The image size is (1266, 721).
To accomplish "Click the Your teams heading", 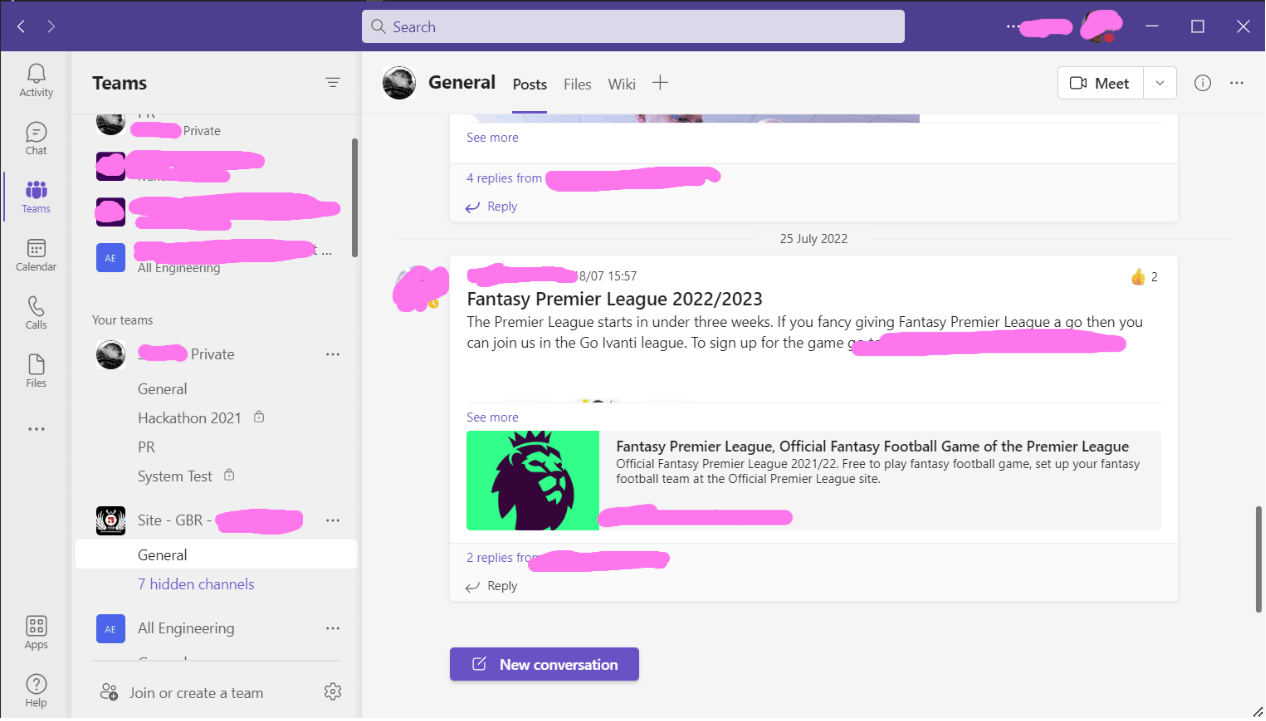I will pos(123,320).
